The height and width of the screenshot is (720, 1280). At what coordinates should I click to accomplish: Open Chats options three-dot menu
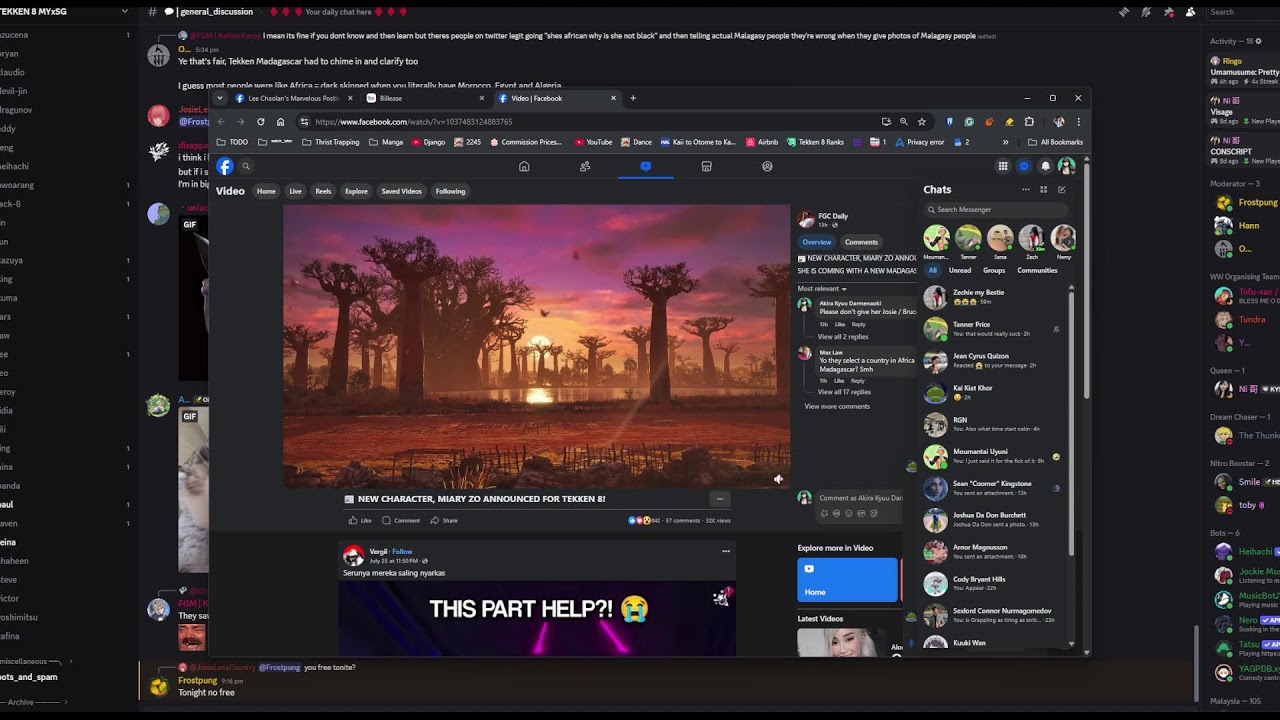click(x=1025, y=190)
